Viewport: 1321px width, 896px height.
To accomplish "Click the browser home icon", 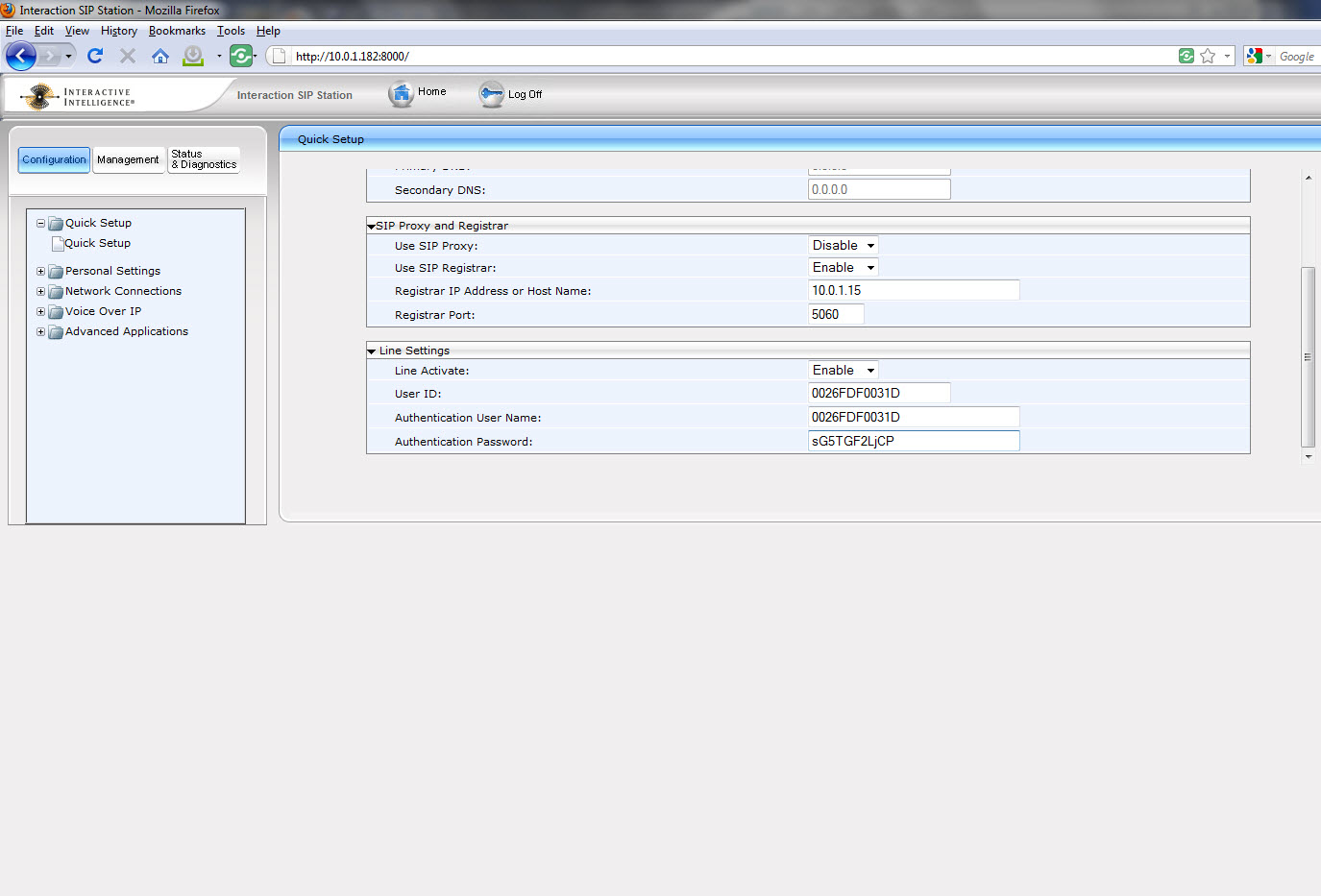I will coord(160,56).
